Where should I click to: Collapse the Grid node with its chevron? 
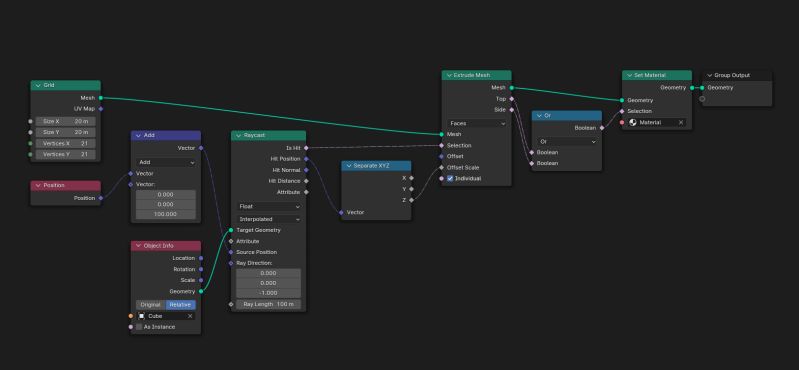[38, 85]
